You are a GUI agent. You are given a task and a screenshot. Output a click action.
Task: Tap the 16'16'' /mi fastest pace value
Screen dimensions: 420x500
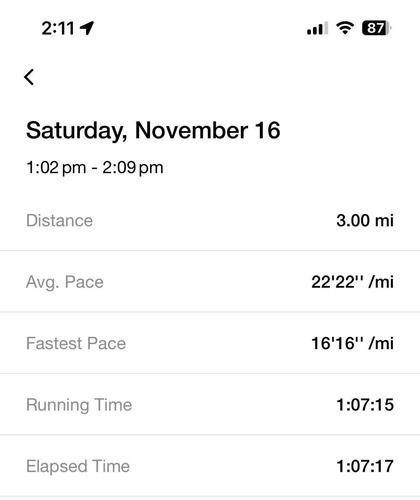(352, 343)
